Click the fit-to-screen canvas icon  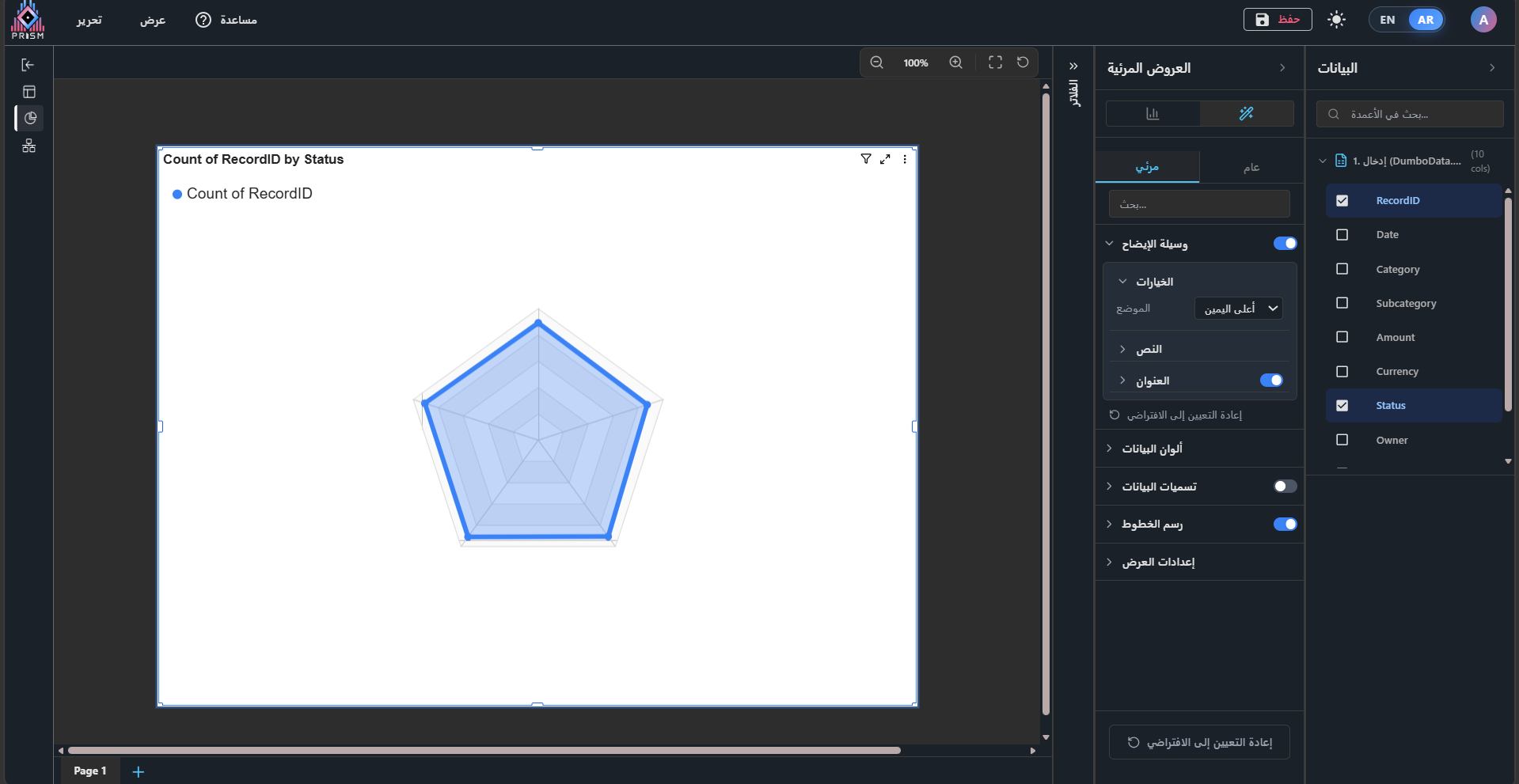995,62
